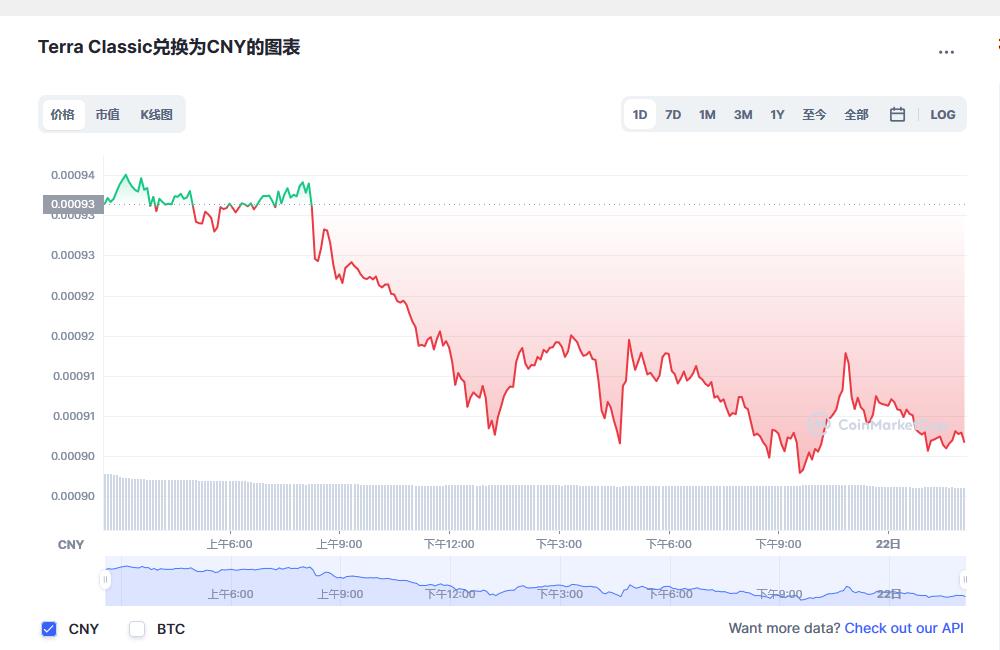Switch to the 价格 price tab
The height and width of the screenshot is (650, 1000).
pos(63,115)
